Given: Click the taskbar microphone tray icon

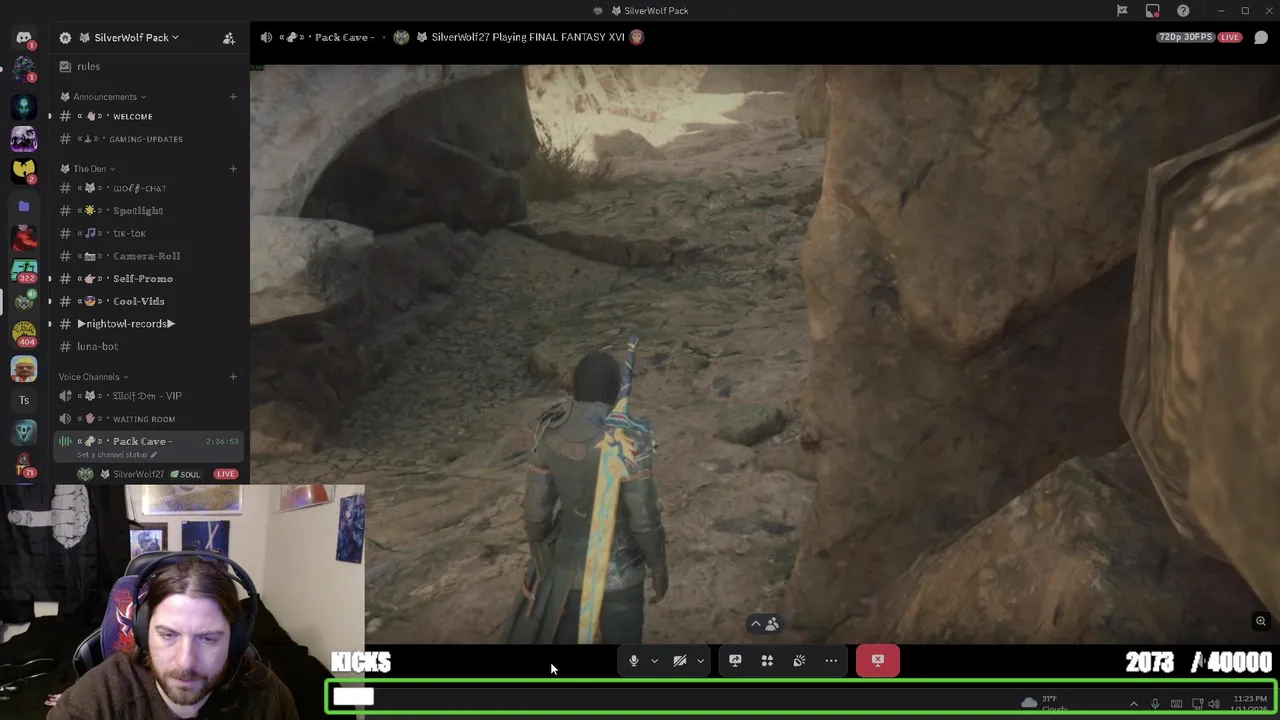Looking at the screenshot, I should pos(1155,704).
